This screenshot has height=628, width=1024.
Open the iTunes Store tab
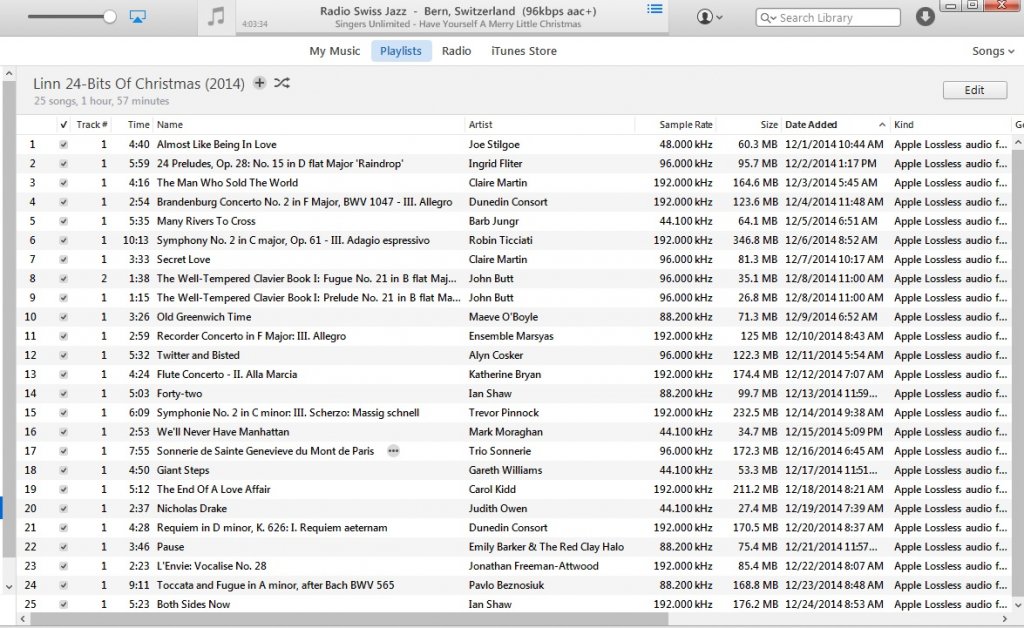[524, 51]
